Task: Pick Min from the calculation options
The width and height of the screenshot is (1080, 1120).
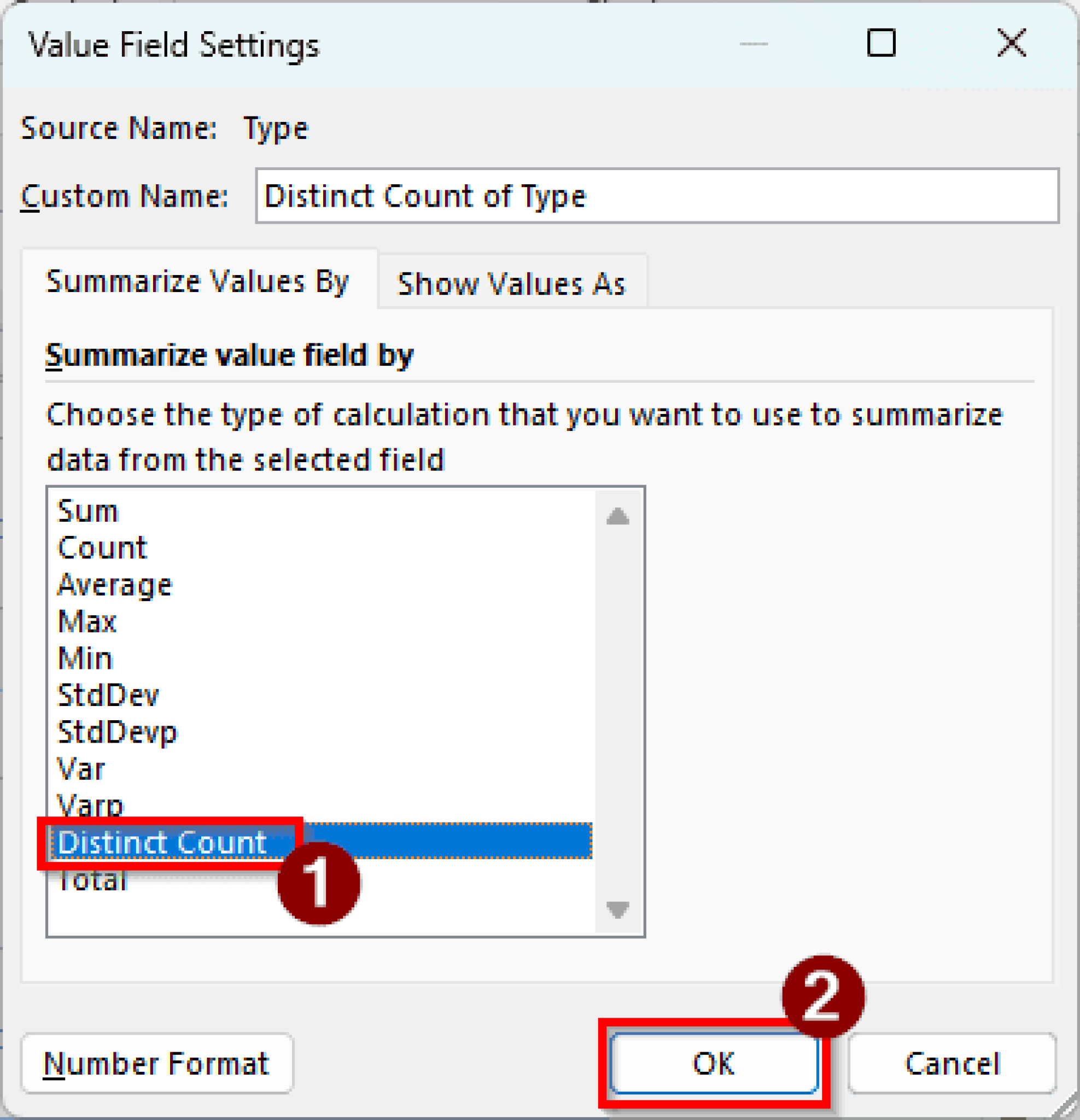Action: 85,658
